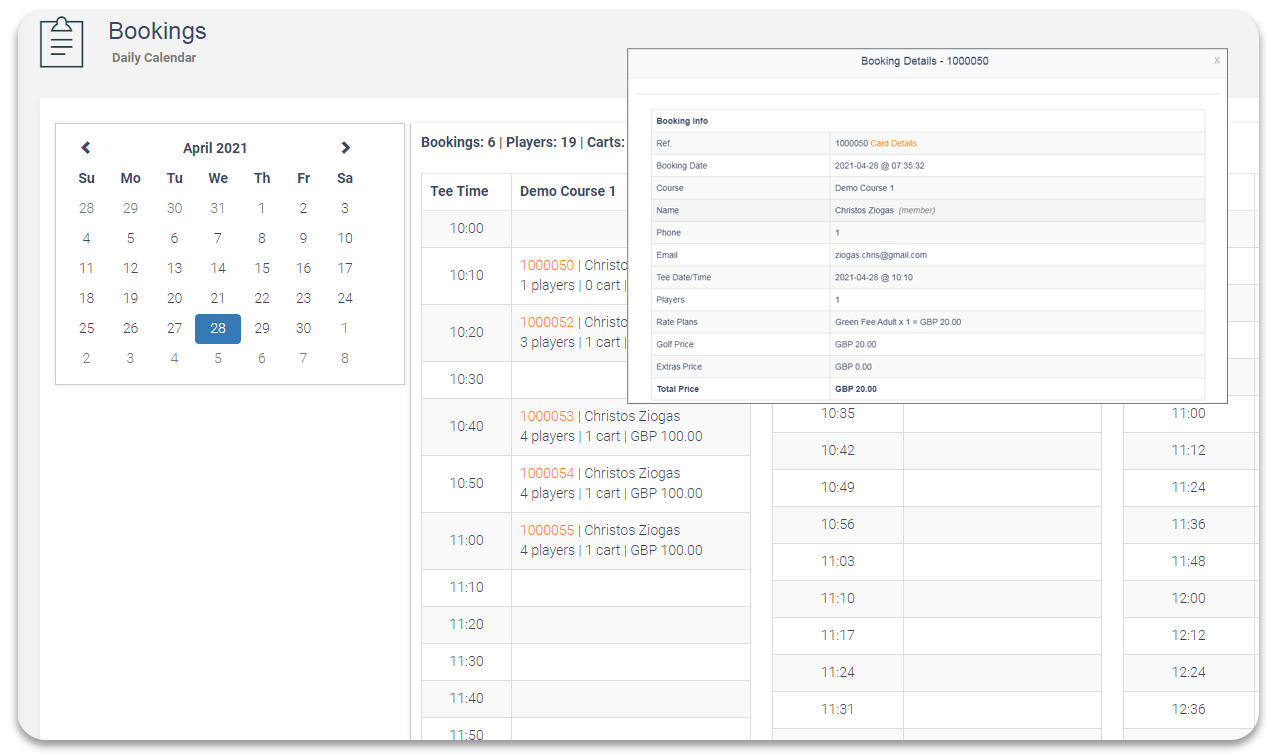Click the 11:40 tee time slot
The height and width of the screenshot is (756, 1283).
point(466,698)
